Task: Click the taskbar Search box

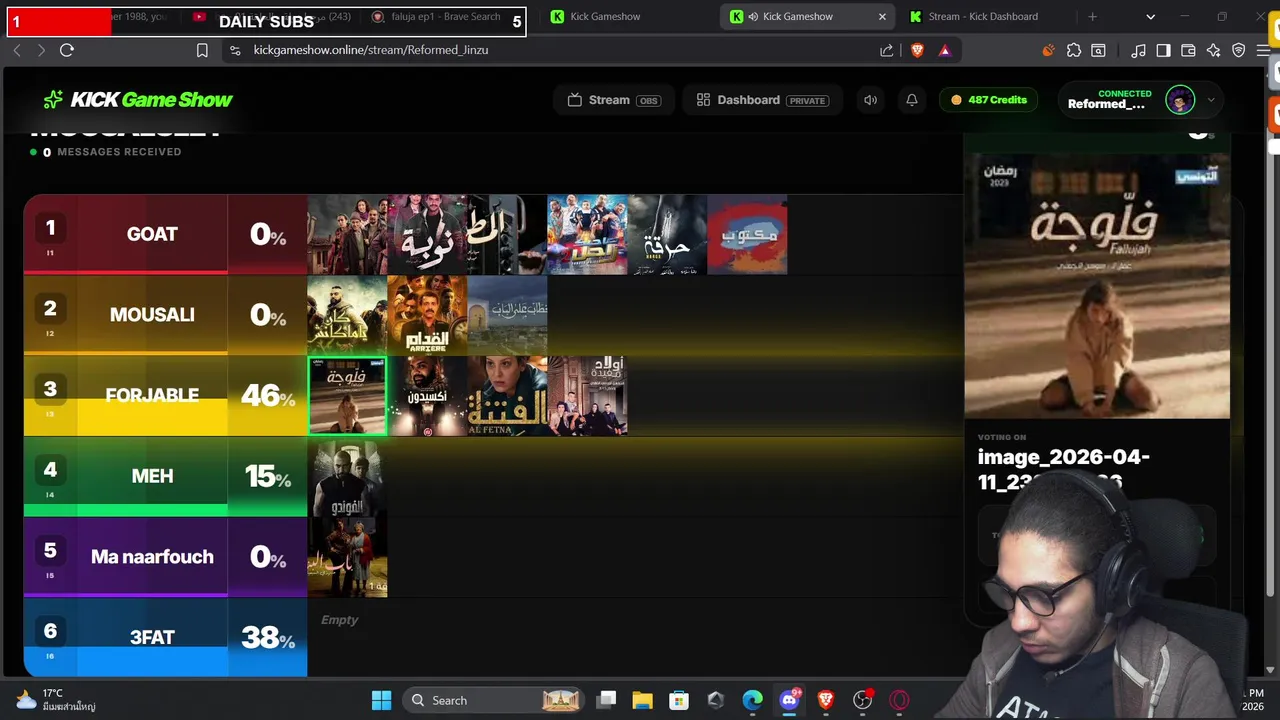Action: 494,700
